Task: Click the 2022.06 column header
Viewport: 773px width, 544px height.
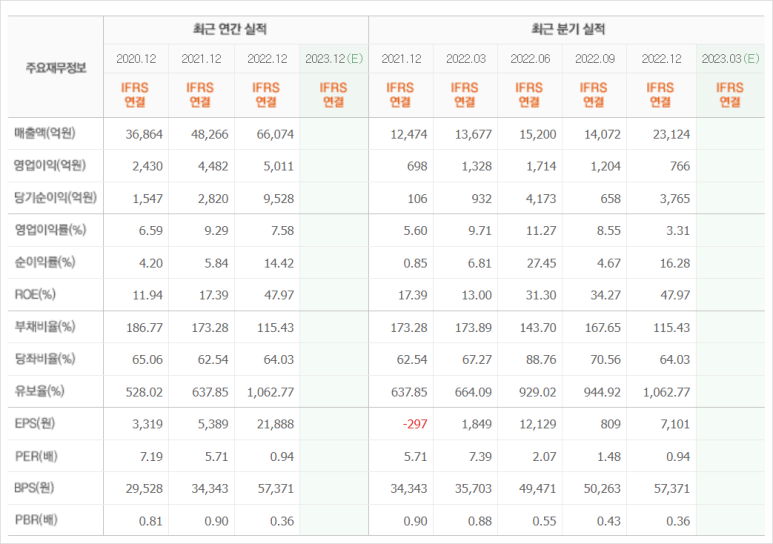Action: (x=530, y=59)
